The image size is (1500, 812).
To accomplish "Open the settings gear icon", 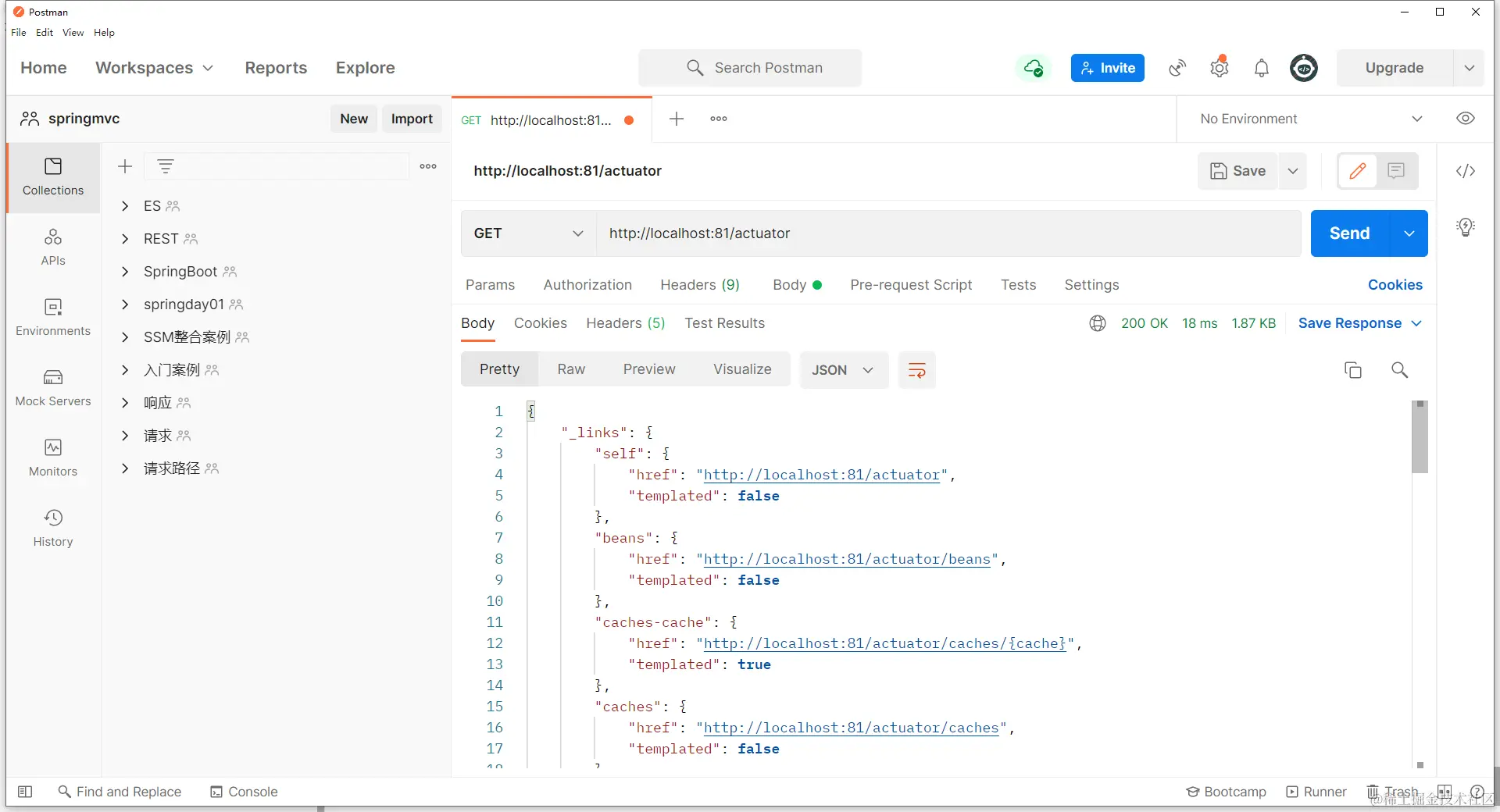I will tap(1220, 68).
